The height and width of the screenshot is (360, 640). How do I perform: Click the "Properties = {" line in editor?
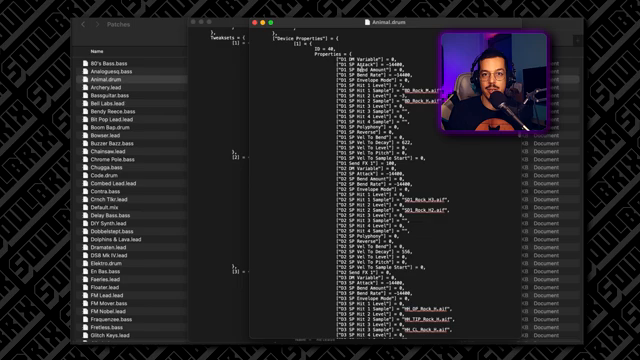[333, 54]
